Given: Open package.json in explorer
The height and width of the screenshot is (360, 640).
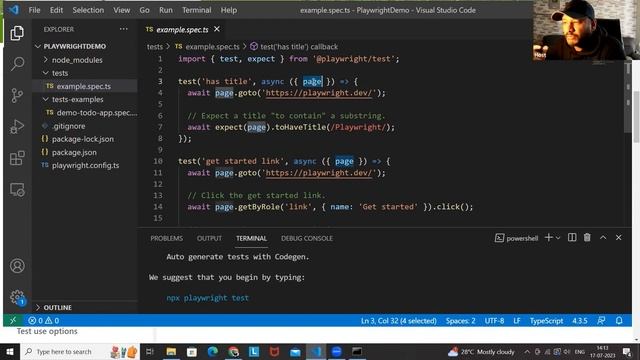Looking at the screenshot, I should 74,152.
